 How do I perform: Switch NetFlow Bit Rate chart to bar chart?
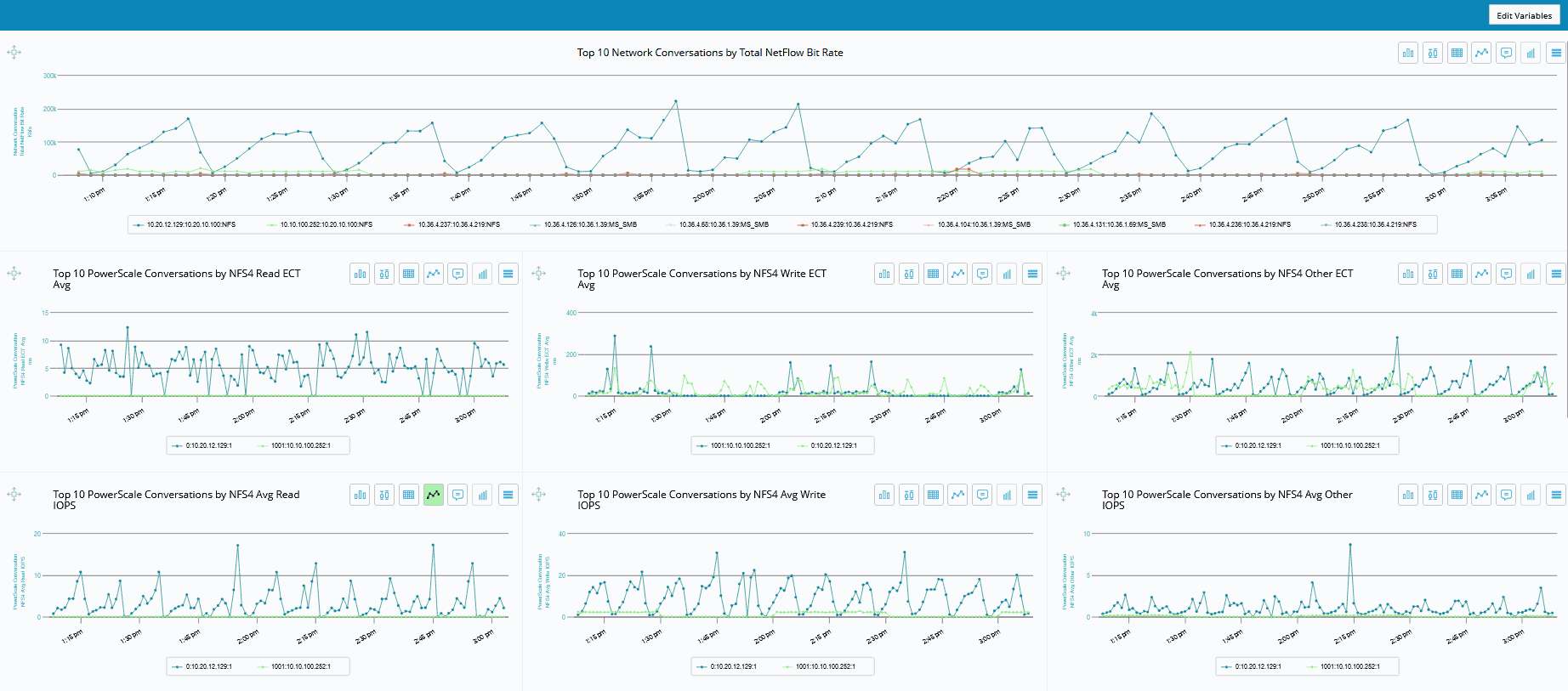pos(1408,53)
